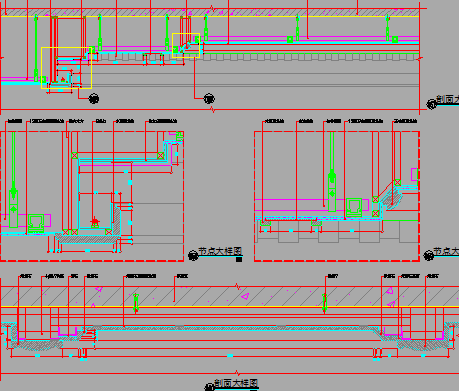Select the smaller yellow detail boundary rectangle
Viewport: 459px width, 391px height.
click(x=186, y=45)
